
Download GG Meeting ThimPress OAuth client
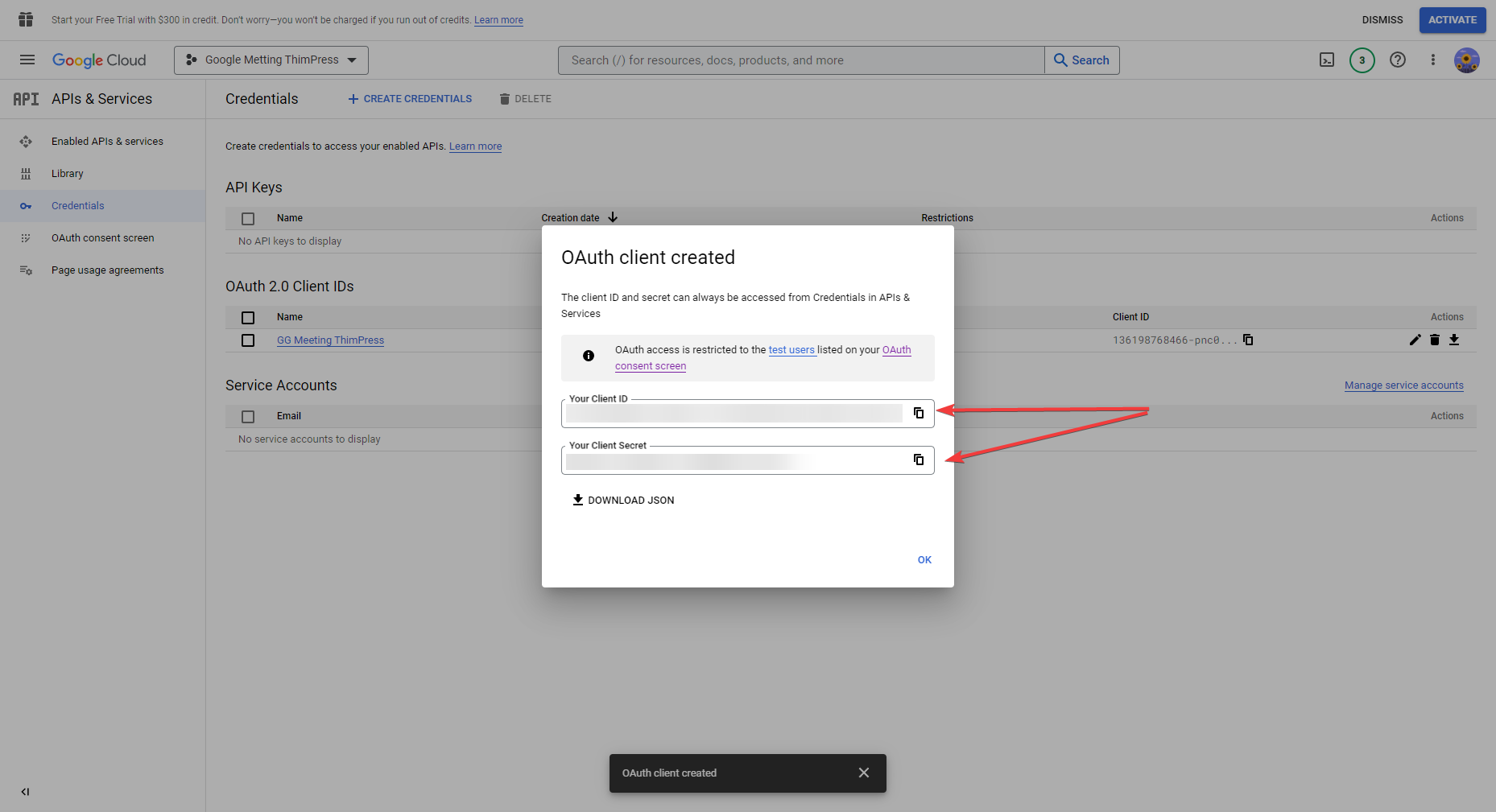pos(1454,340)
